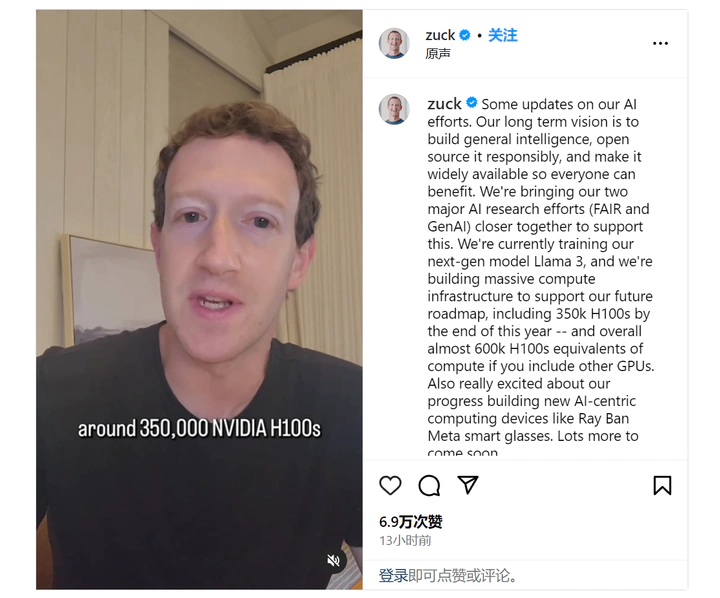The height and width of the screenshot is (598, 720).
Task: Save post with bookmark icon
Action: 662,485
